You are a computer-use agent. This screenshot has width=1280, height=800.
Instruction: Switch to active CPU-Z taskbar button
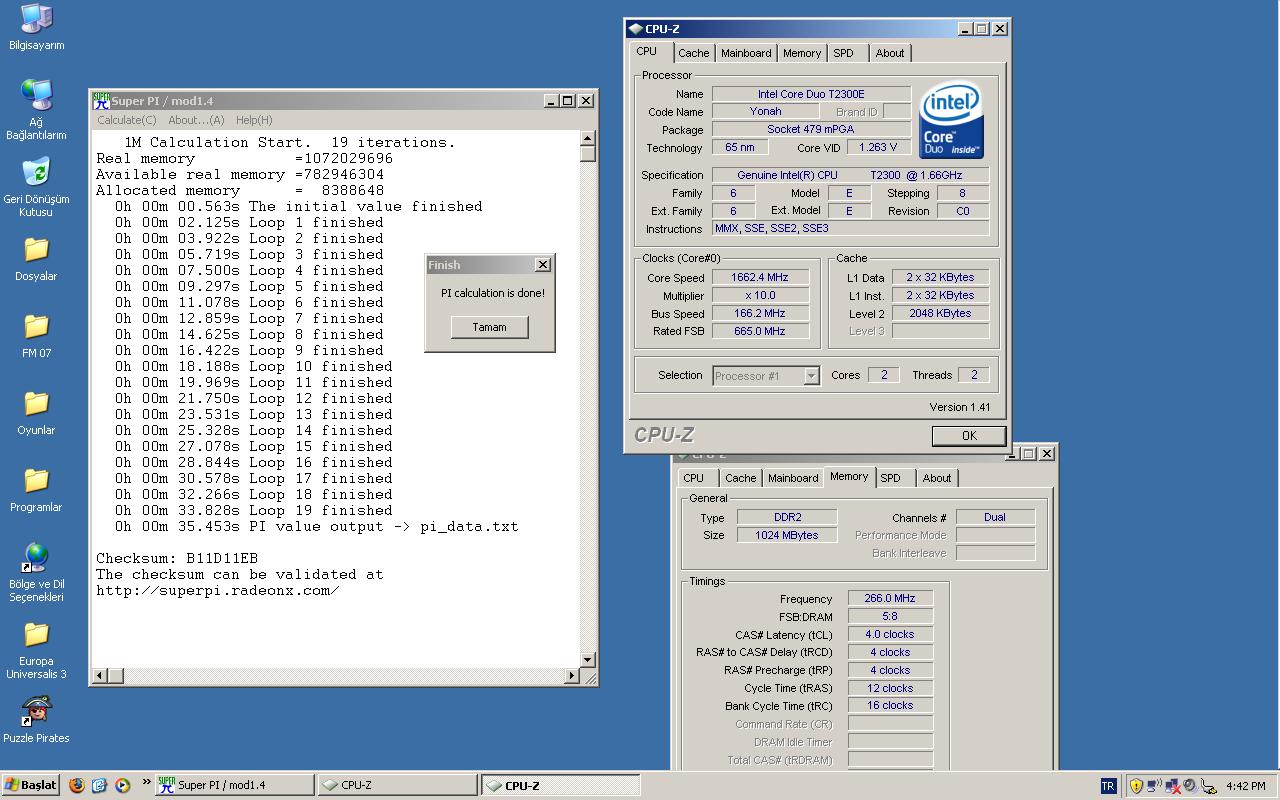pos(560,785)
